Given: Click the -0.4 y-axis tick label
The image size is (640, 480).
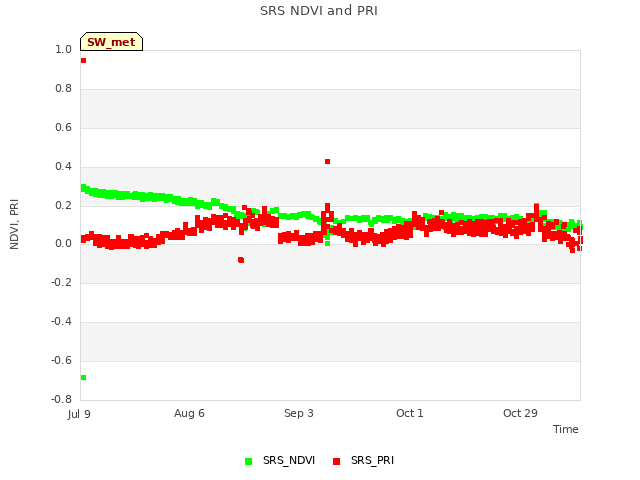Looking at the screenshot, I should click(61, 322).
